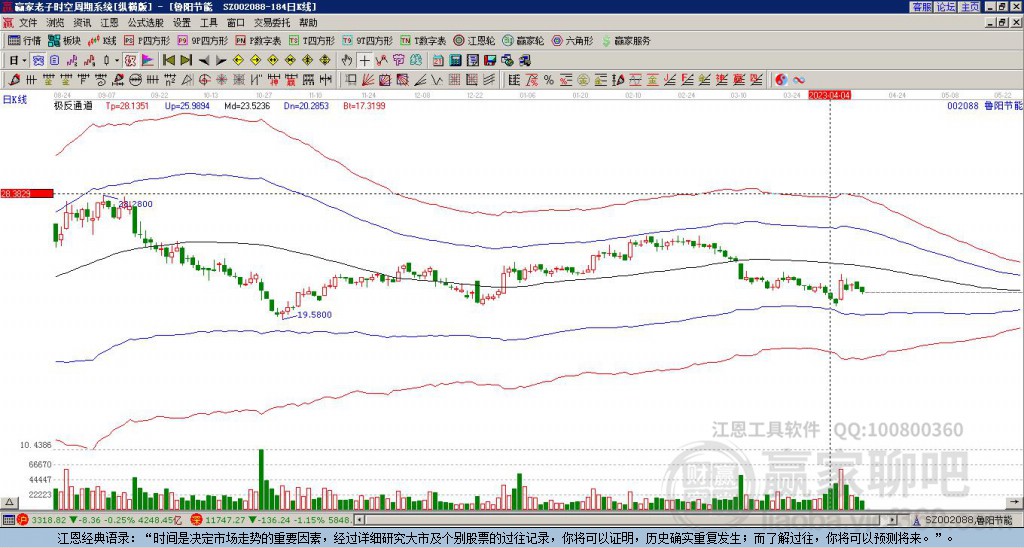Click the 客服 button in title bar
This screenshot has width=1024, height=548.
tap(921, 7)
